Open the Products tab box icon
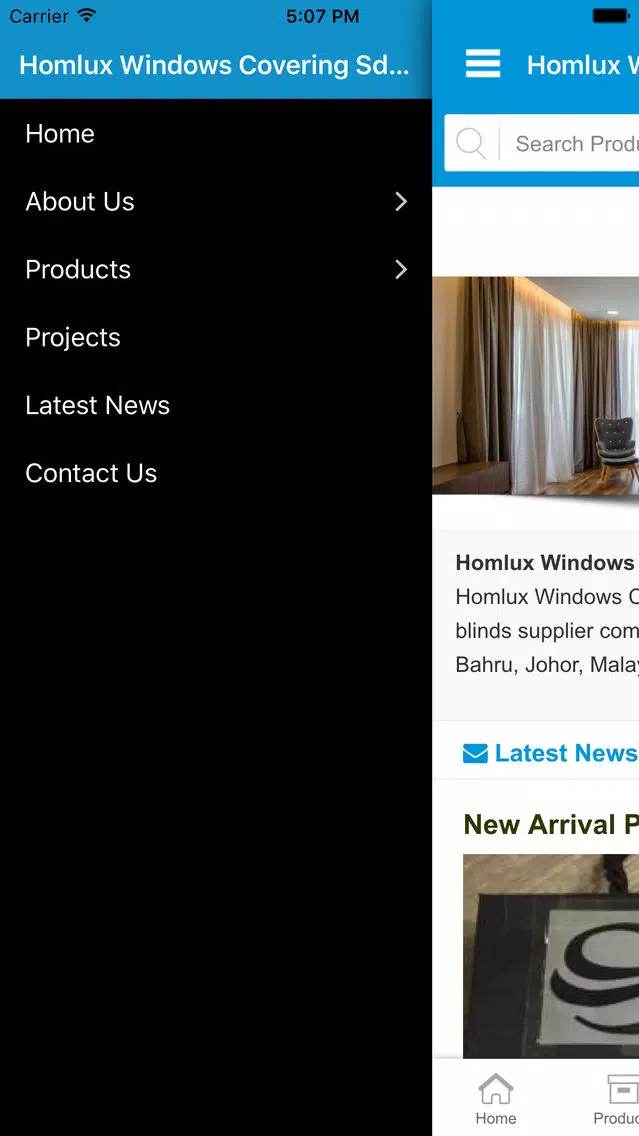The image size is (639, 1136). point(623,1088)
